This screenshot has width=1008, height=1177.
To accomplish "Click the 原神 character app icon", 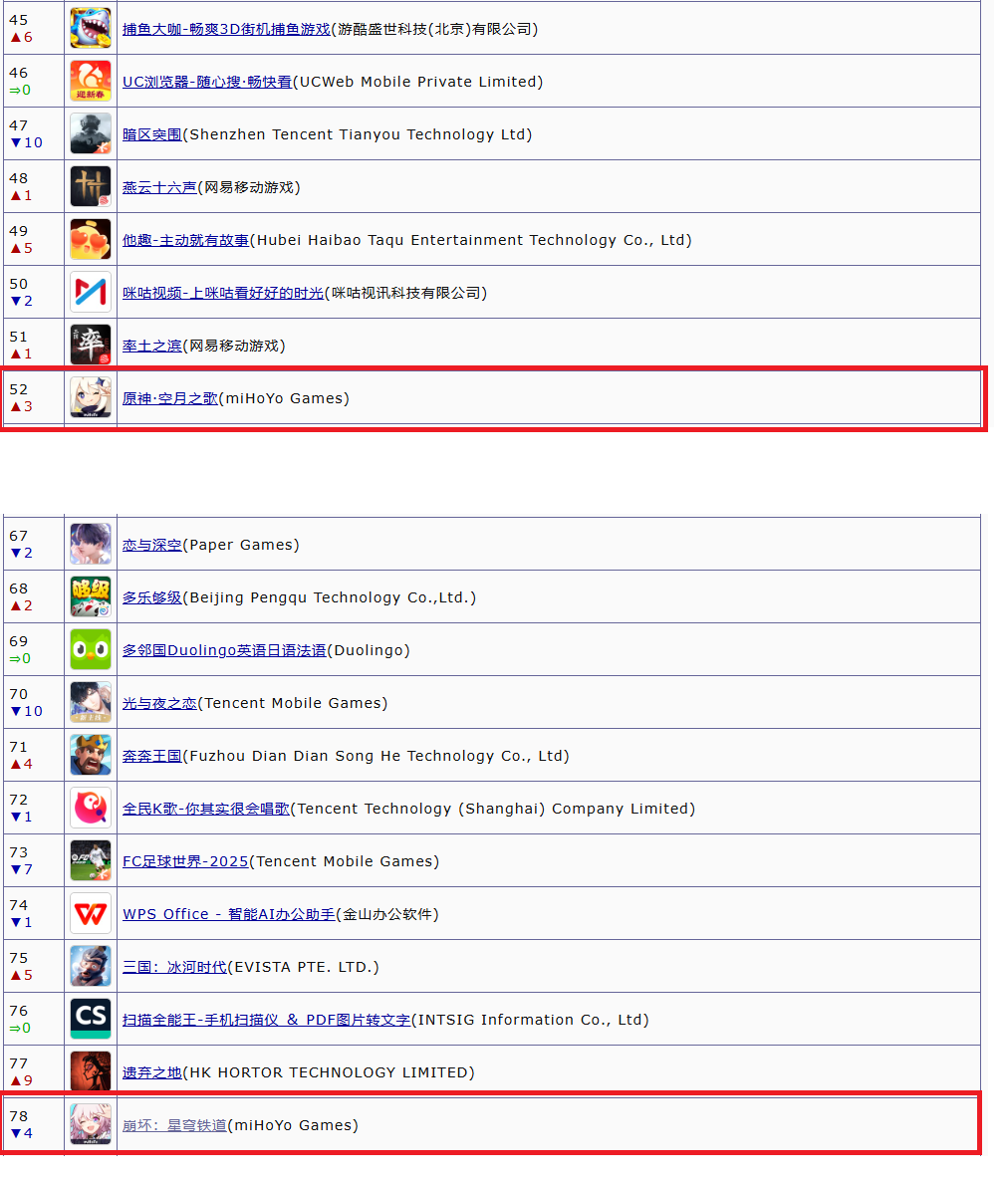I will (x=92, y=398).
